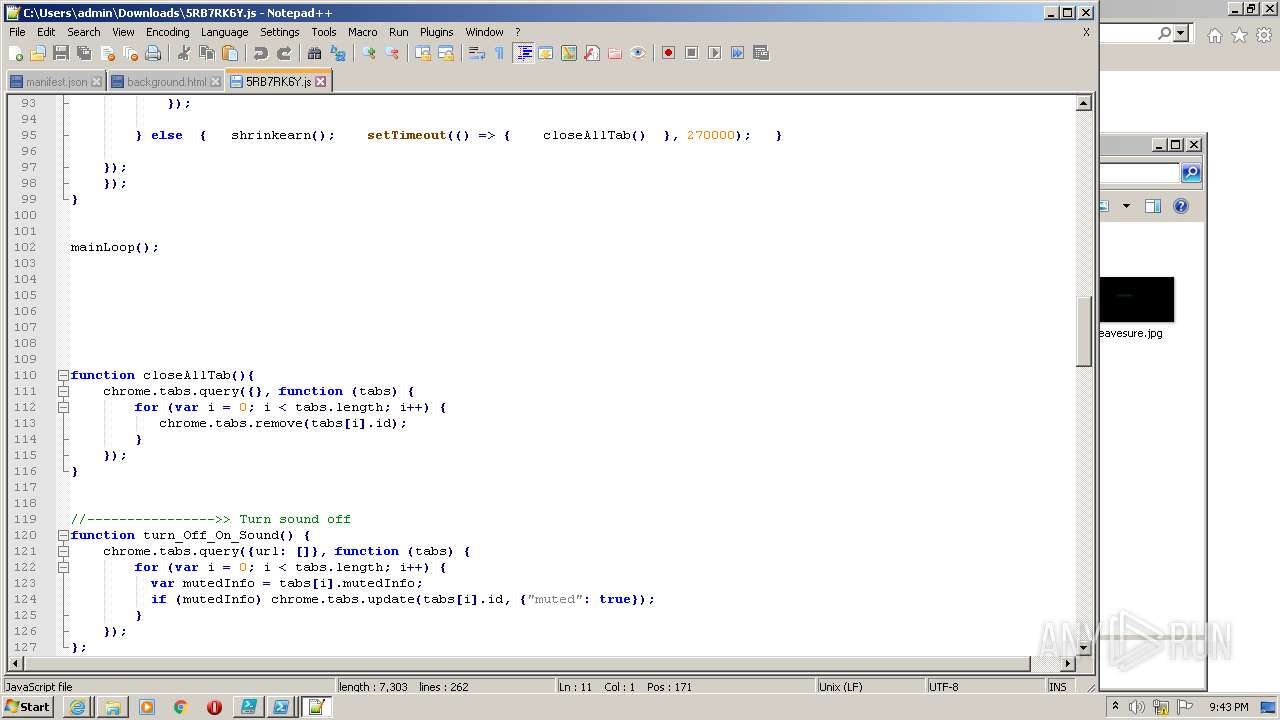Click the Open file toolbar icon
The image size is (1280, 720).
point(38,53)
